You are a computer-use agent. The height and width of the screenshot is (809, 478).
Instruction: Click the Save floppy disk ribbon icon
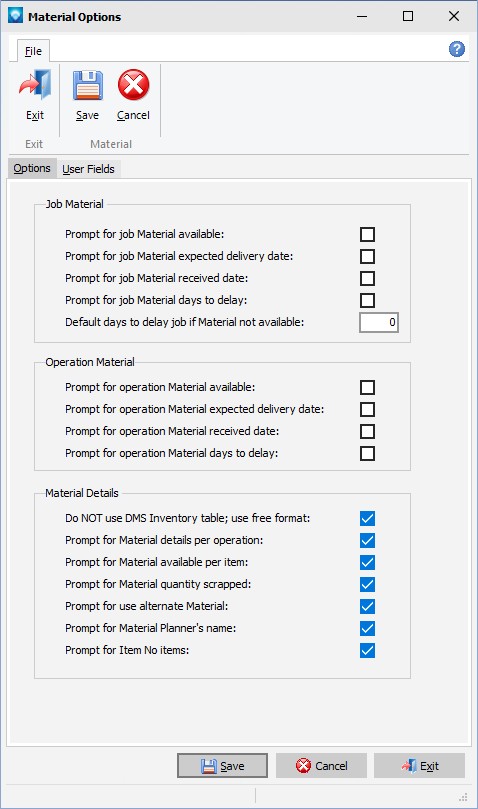point(87,85)
